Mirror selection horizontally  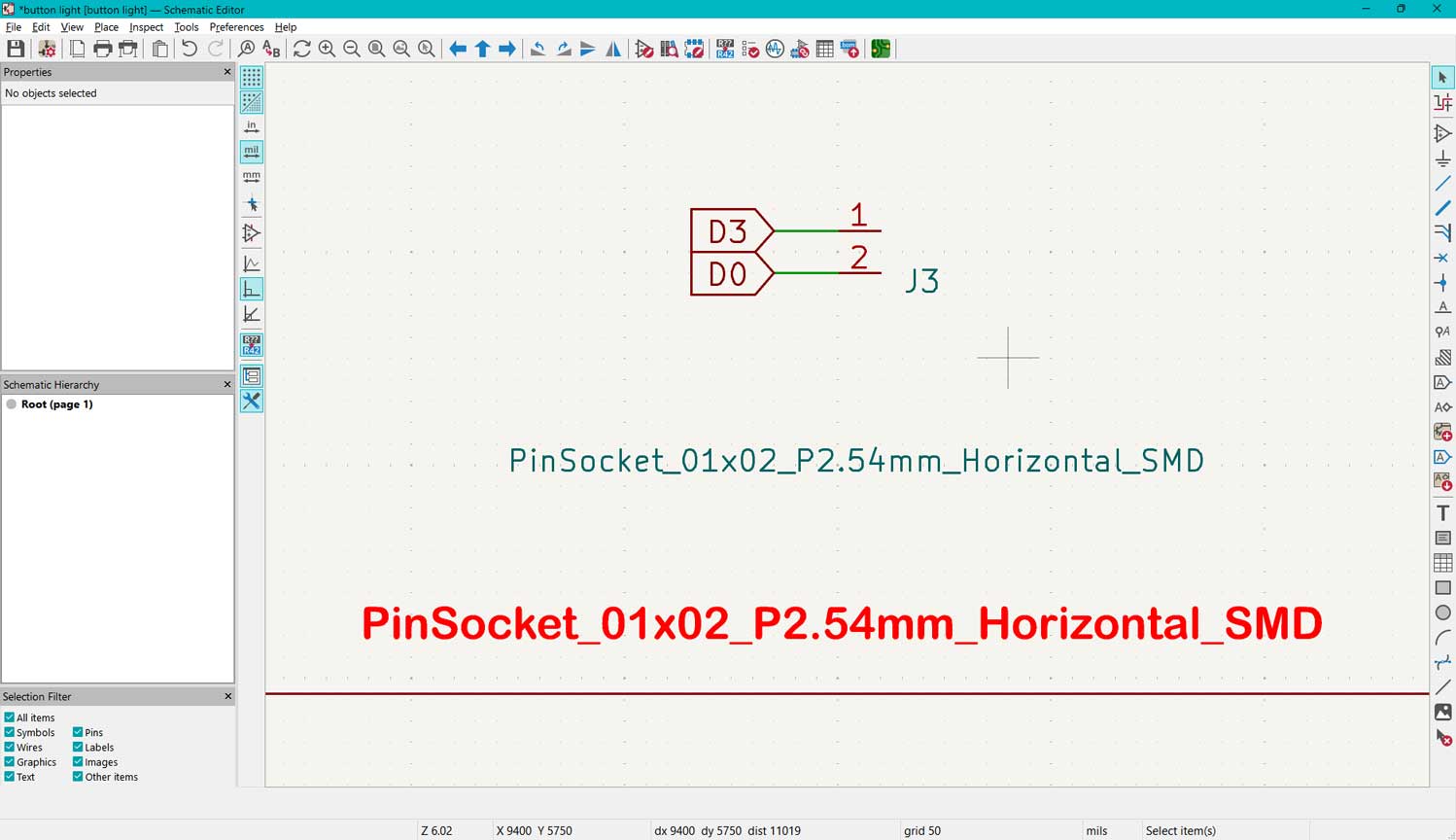[x=613, y=49]
